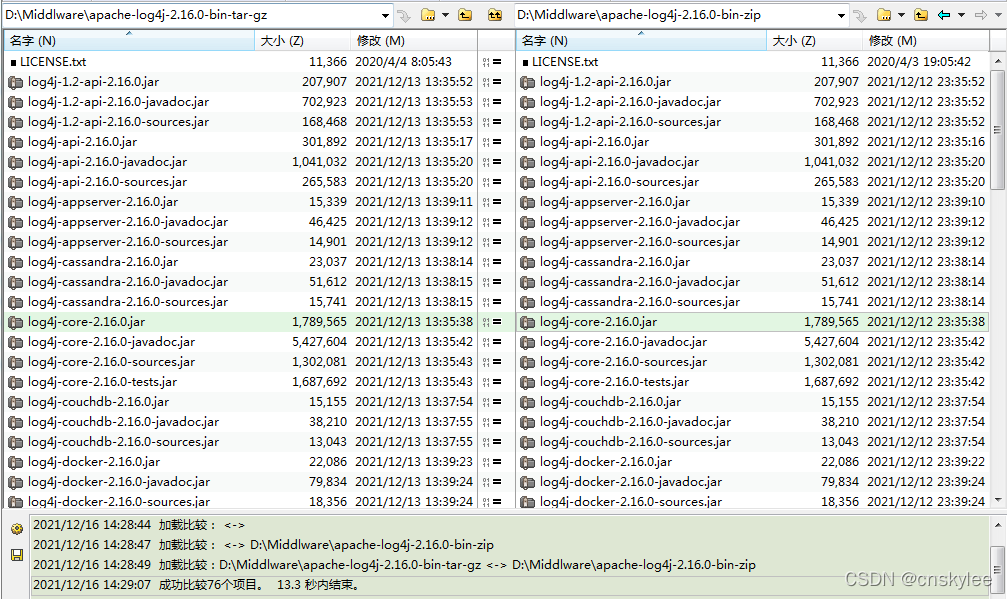1007x599 pixels.
Task: Click the right pane log4j-core-2.16.0-tests.jar file icon
Action: 527,383
